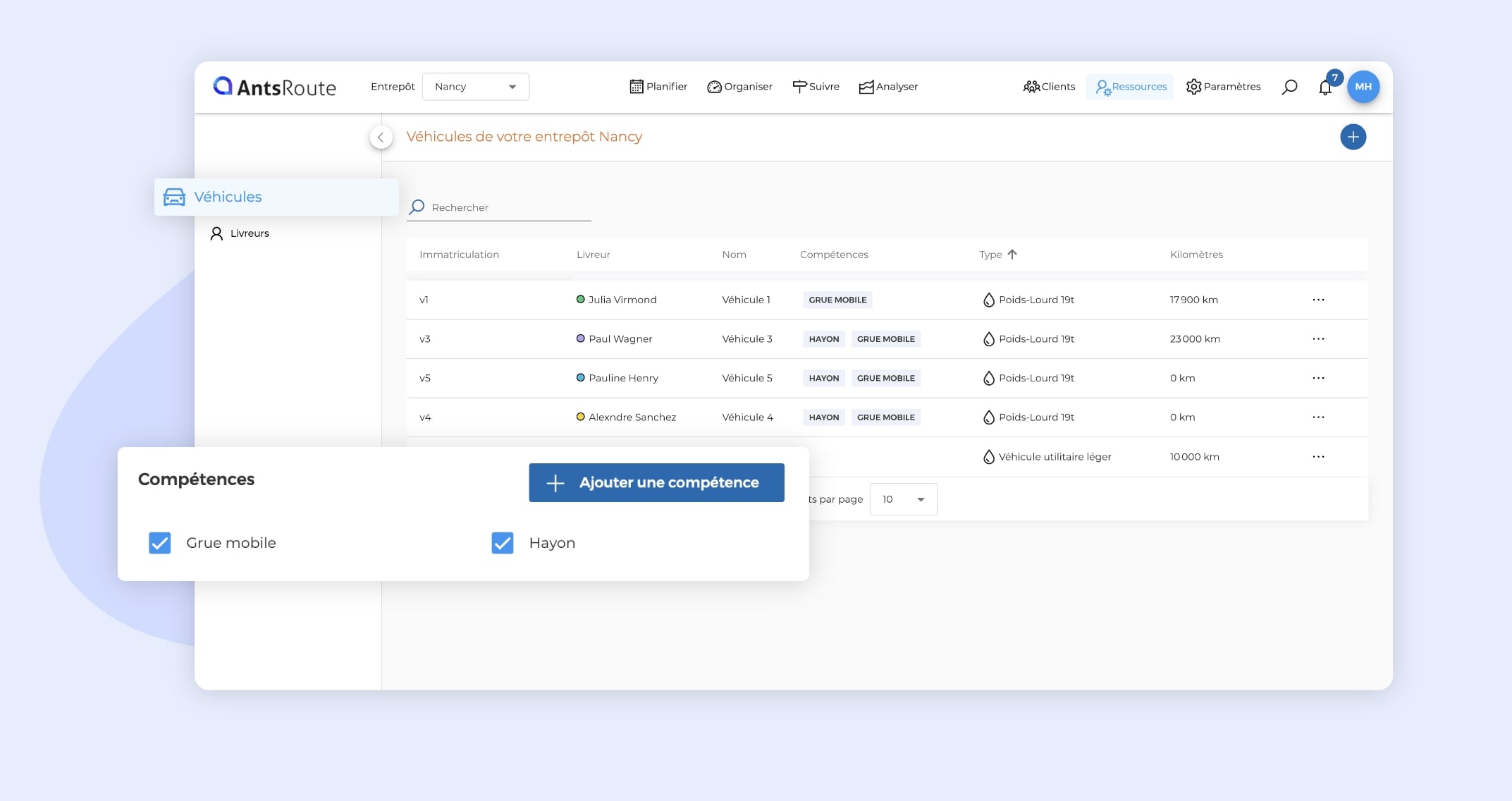Click Alexndre Sanchez driver name

[x=632, y=417]
